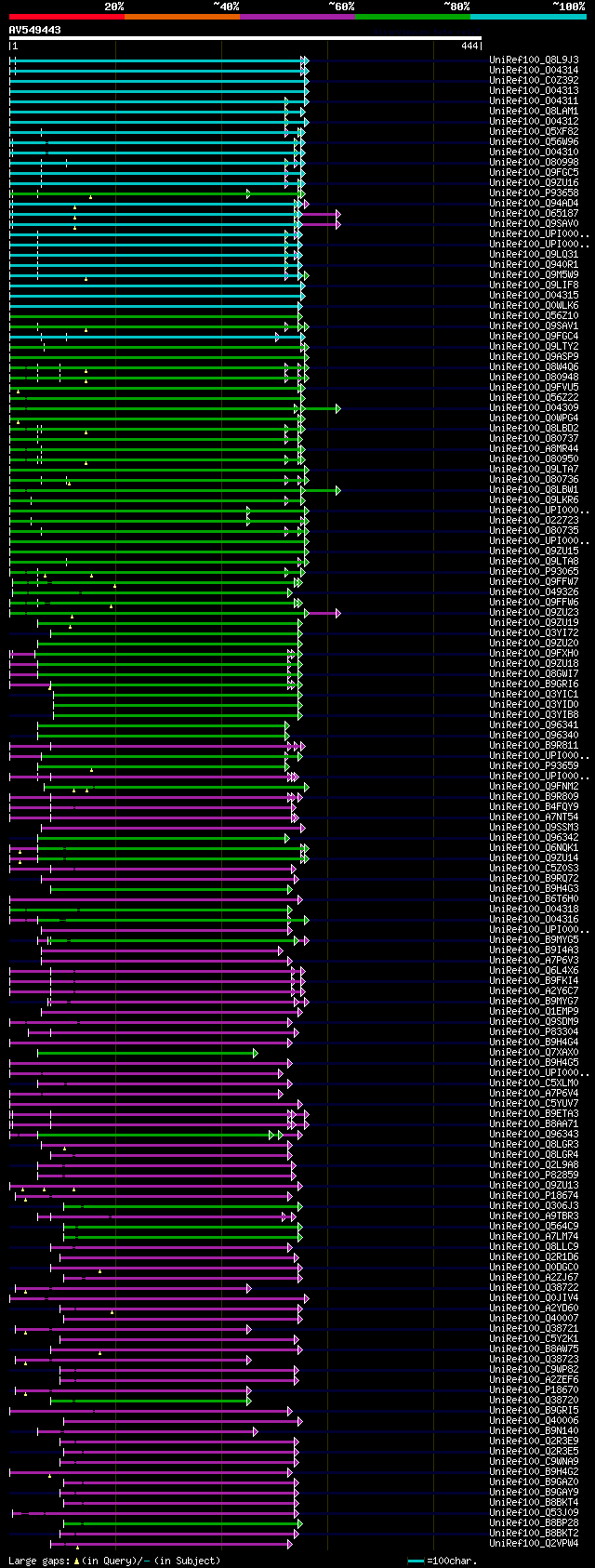595x1568 pixels.
Task: Select hit label UniRef100_Q8LLC9
Action: (x=534, y=1247)
